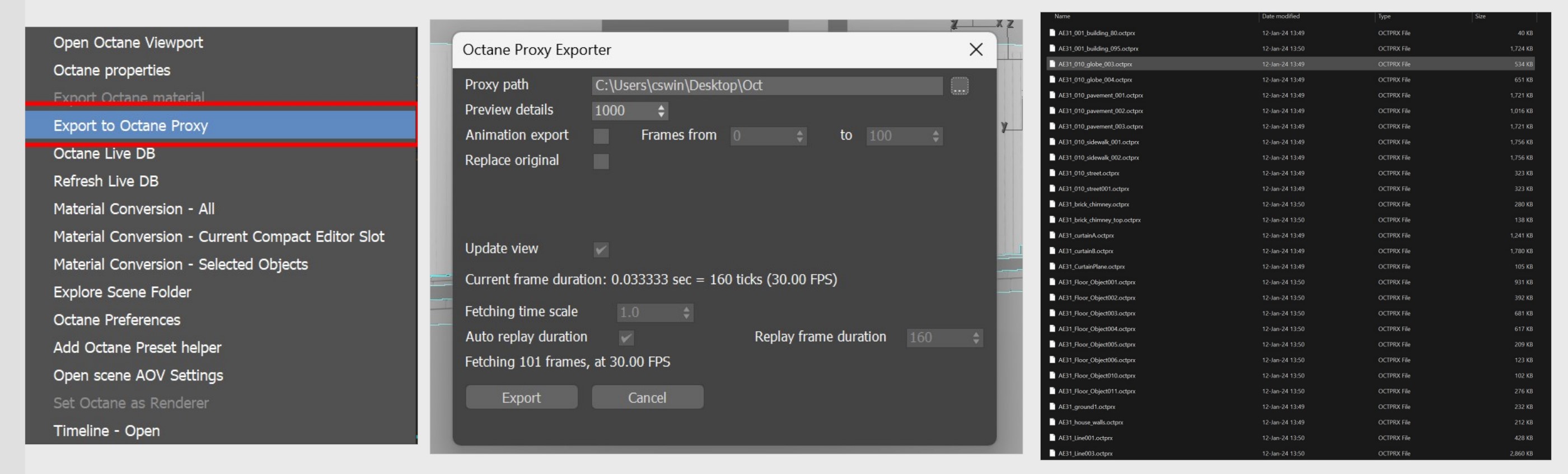Click the file icon of AE31_brick_chimney_top.octprx
This screenshot has width=1568, height=474.
point(1052,220)
